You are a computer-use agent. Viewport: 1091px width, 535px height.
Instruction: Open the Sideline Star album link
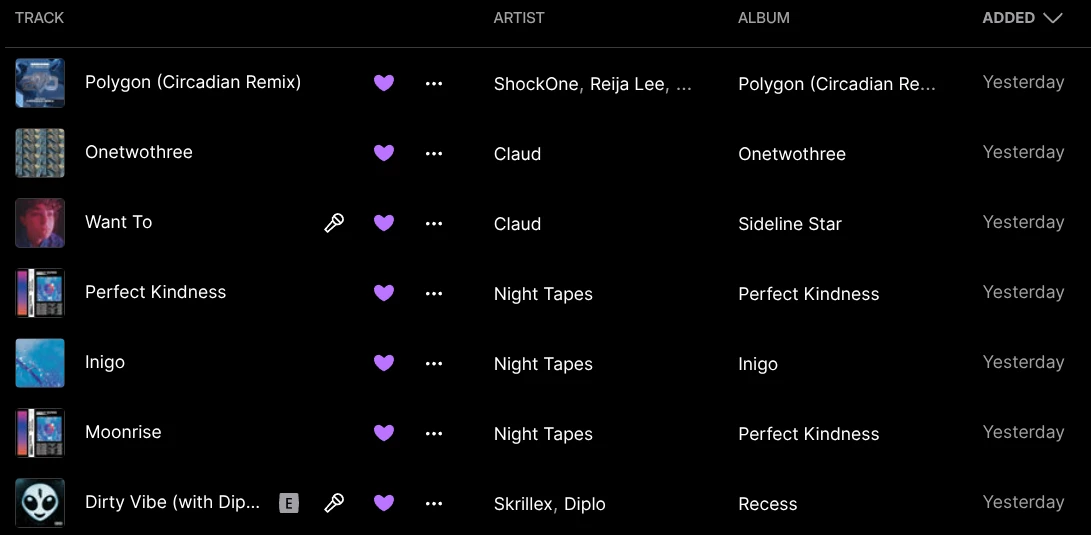[x=790, y=224]
